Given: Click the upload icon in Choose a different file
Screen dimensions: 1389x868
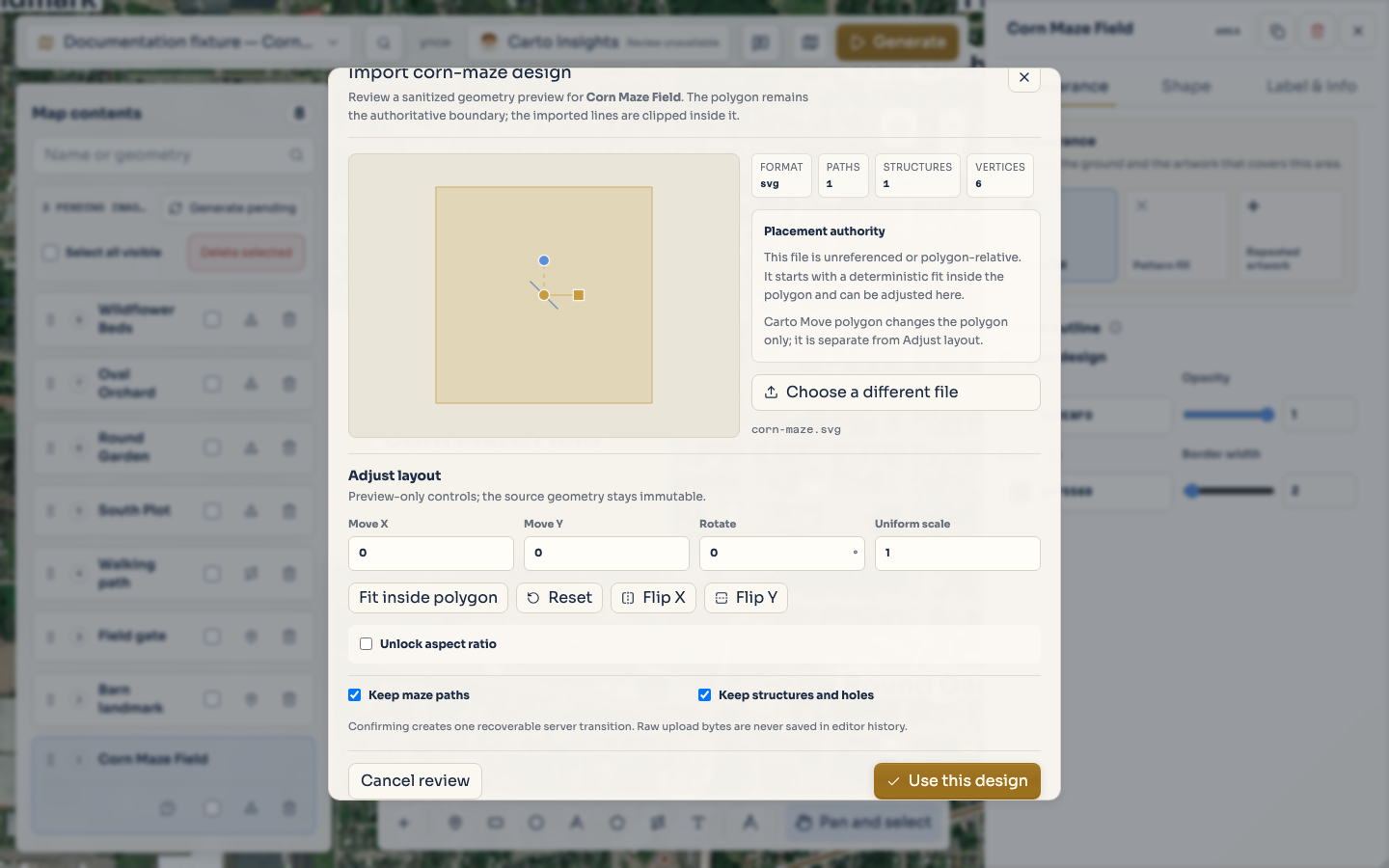Looking at the screenshot, I should click(771, 393).
